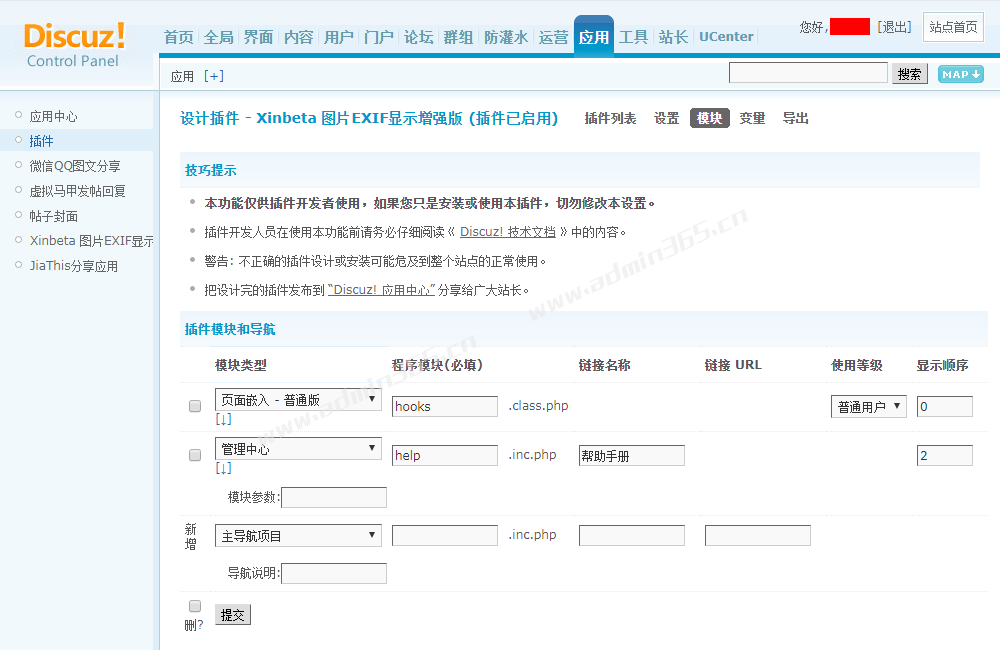Click the Discuz! Control Panel logo
This screenshot has height=650, width=1000.
(74, 45)
